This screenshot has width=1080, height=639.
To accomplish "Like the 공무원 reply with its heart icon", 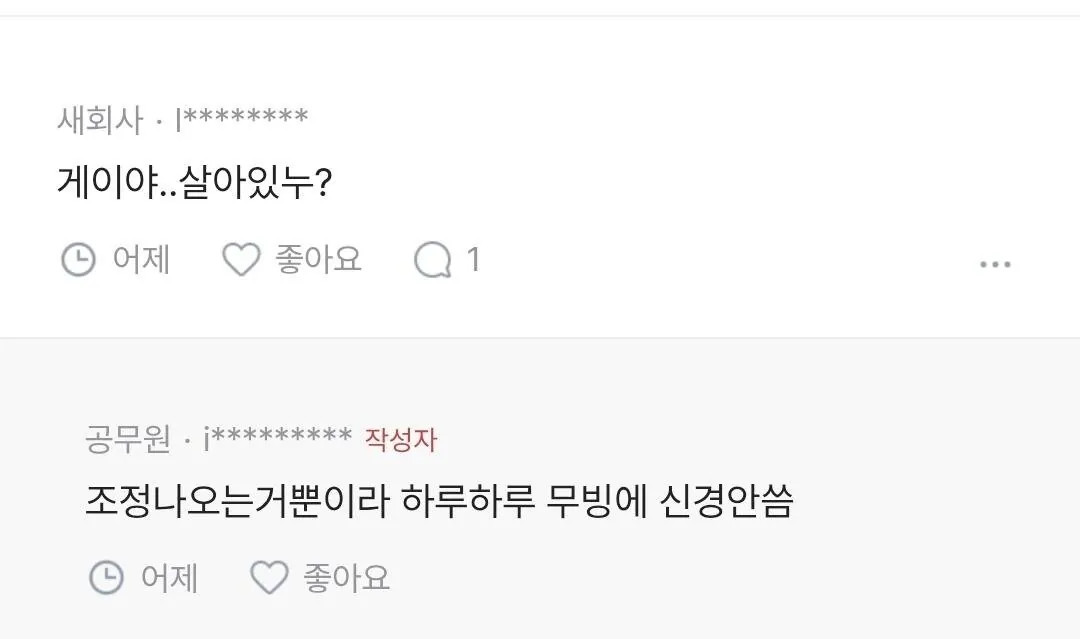I will tap(268, 577).
